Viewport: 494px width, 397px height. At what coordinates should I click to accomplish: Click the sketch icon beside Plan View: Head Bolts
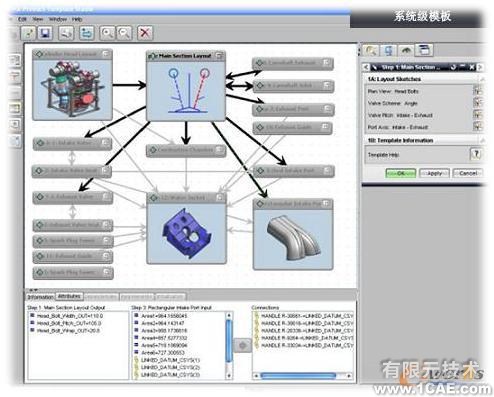coord(477,91)
